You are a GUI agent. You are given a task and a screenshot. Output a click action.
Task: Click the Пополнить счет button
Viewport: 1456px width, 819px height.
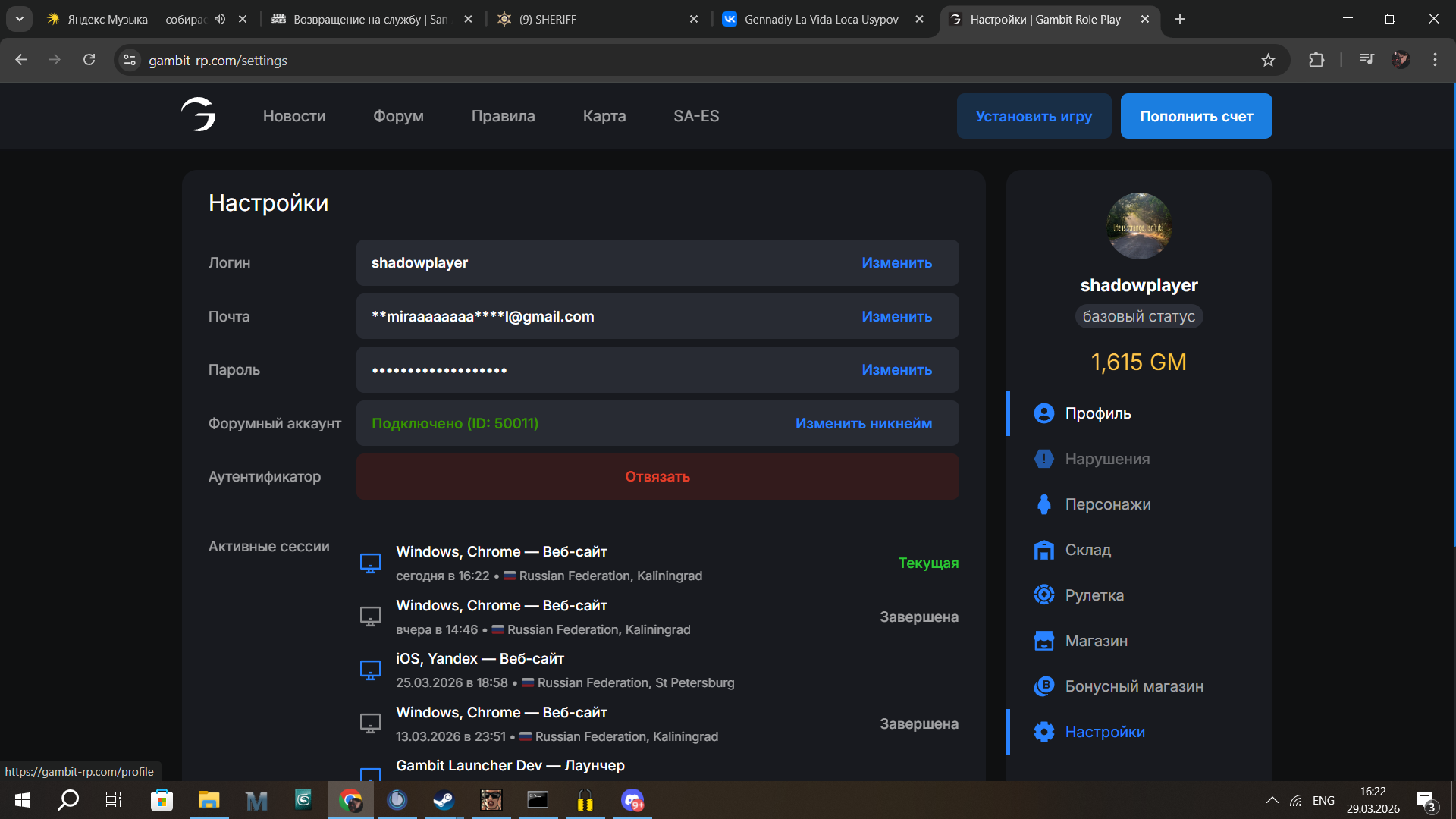(x=1196, y=116)
